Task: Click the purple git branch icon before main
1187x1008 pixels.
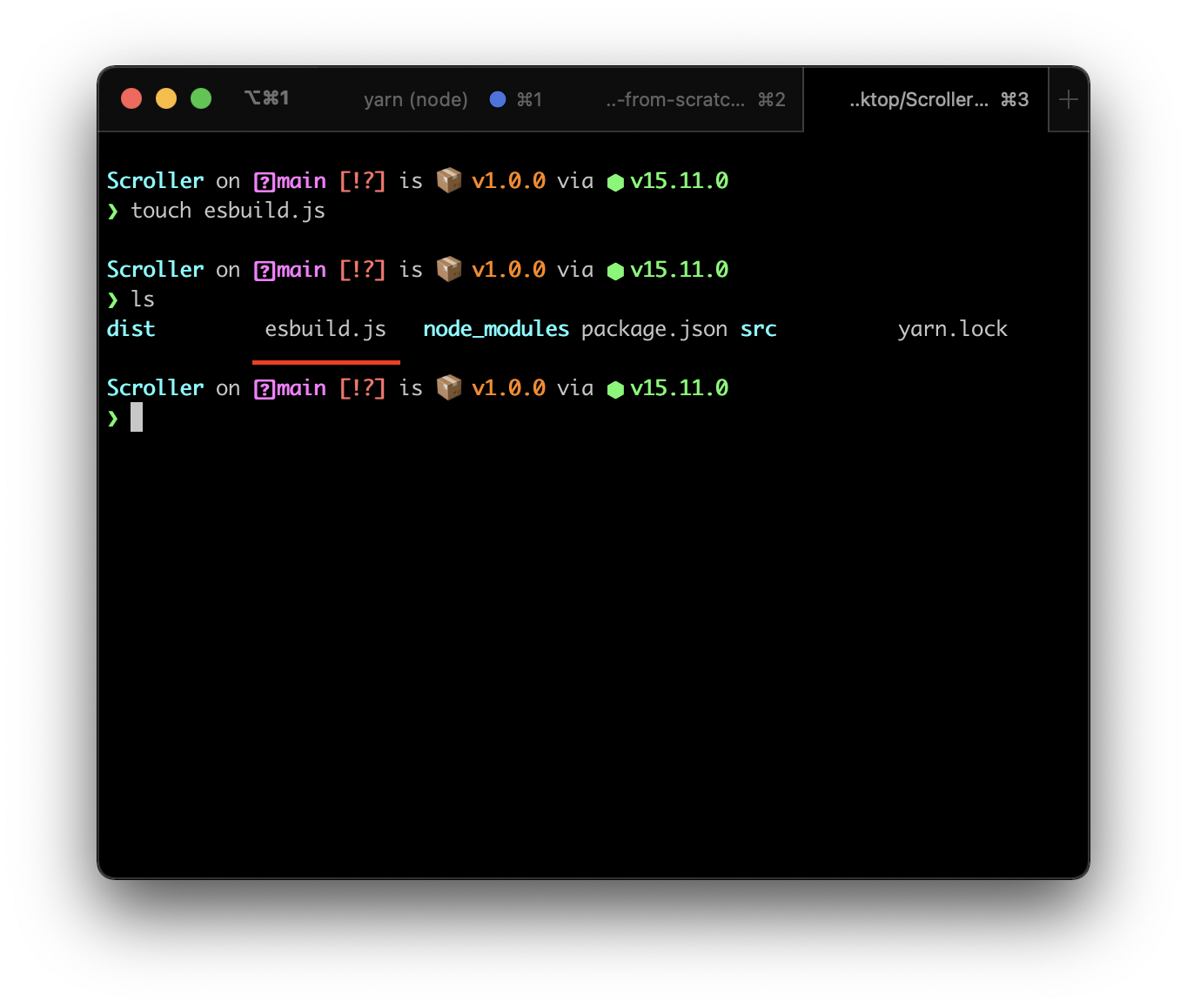Action: [263, 180]
